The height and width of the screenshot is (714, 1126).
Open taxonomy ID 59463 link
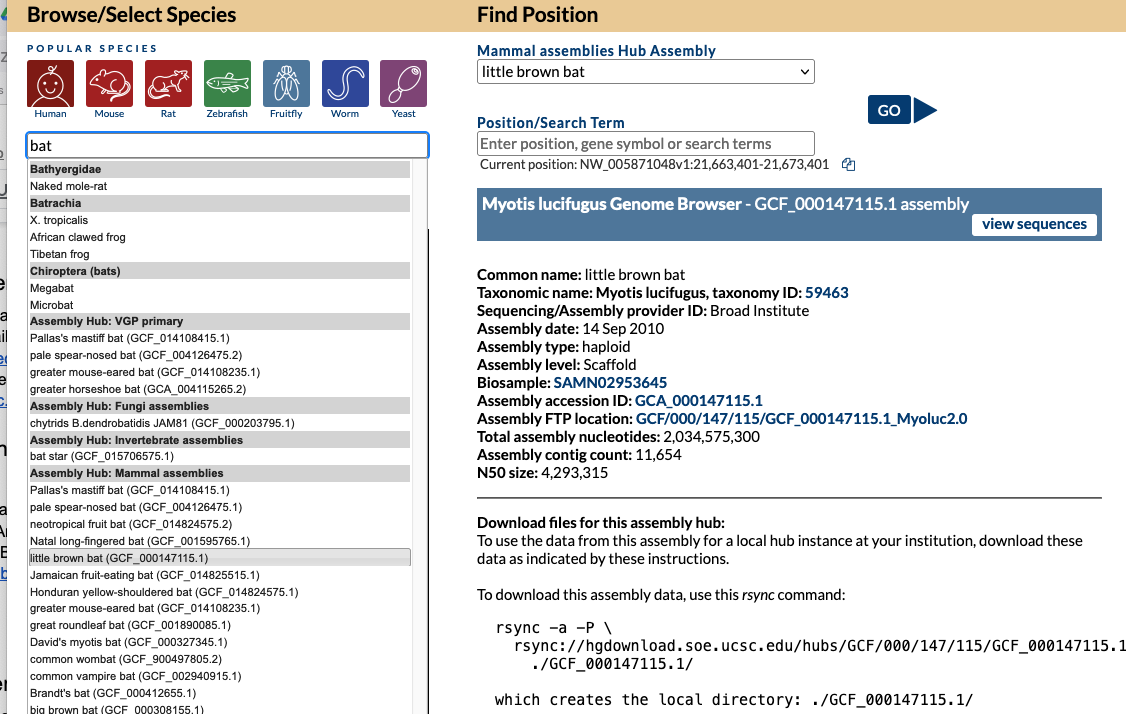(827, 293)
